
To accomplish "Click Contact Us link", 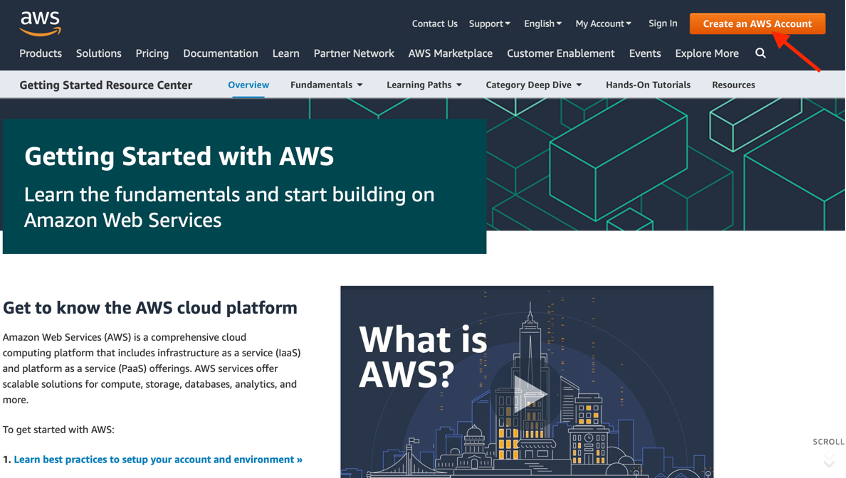I will click(x=434, y=24).
